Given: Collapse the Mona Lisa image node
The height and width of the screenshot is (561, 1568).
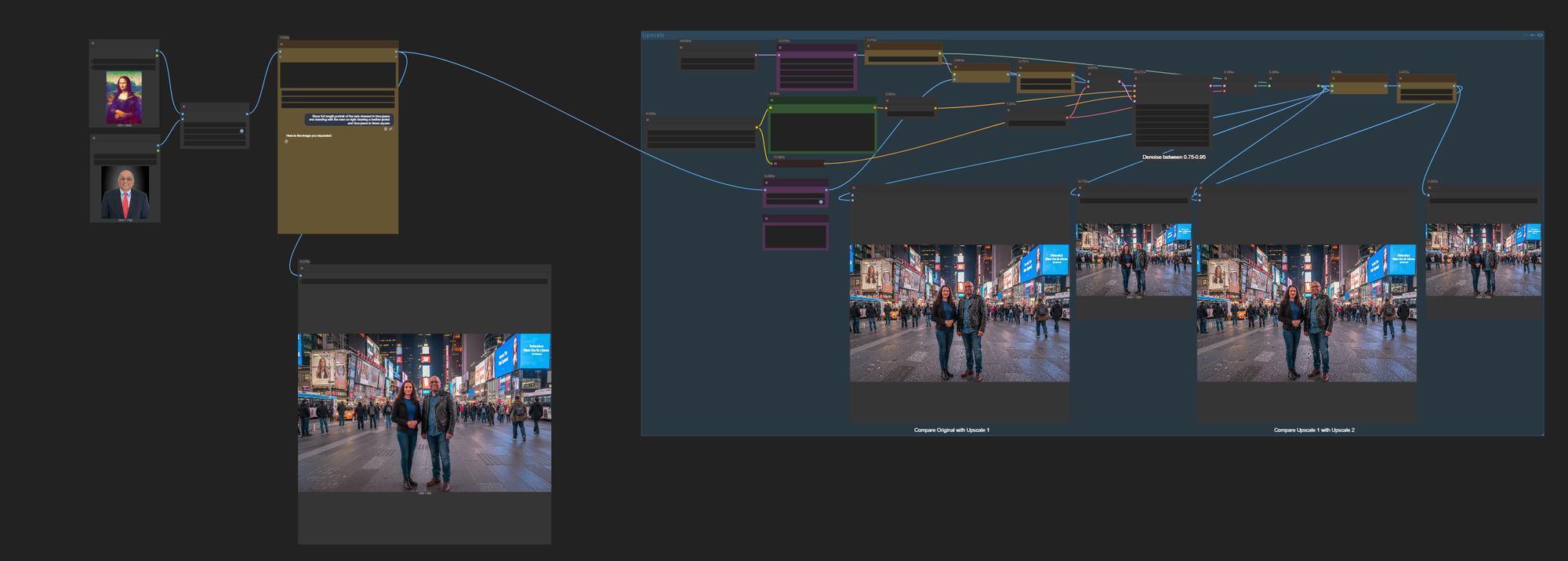Looking at the screenshot, I should [93, 43].
